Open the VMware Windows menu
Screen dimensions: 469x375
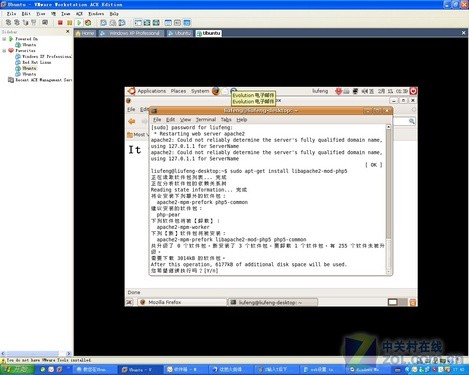point(96,14)
